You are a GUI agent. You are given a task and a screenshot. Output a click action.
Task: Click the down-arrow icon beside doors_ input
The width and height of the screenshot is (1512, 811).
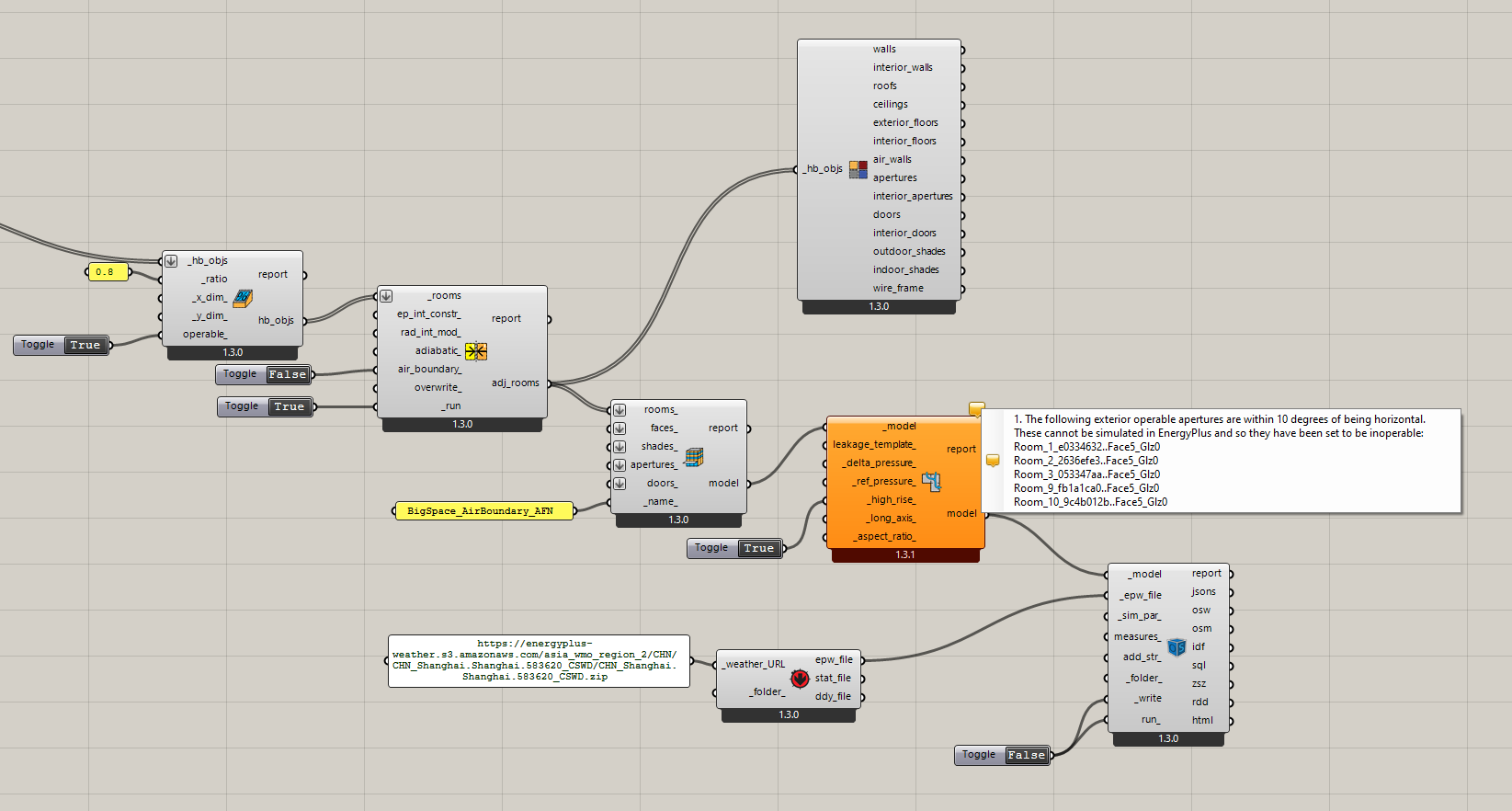[620, 484]
